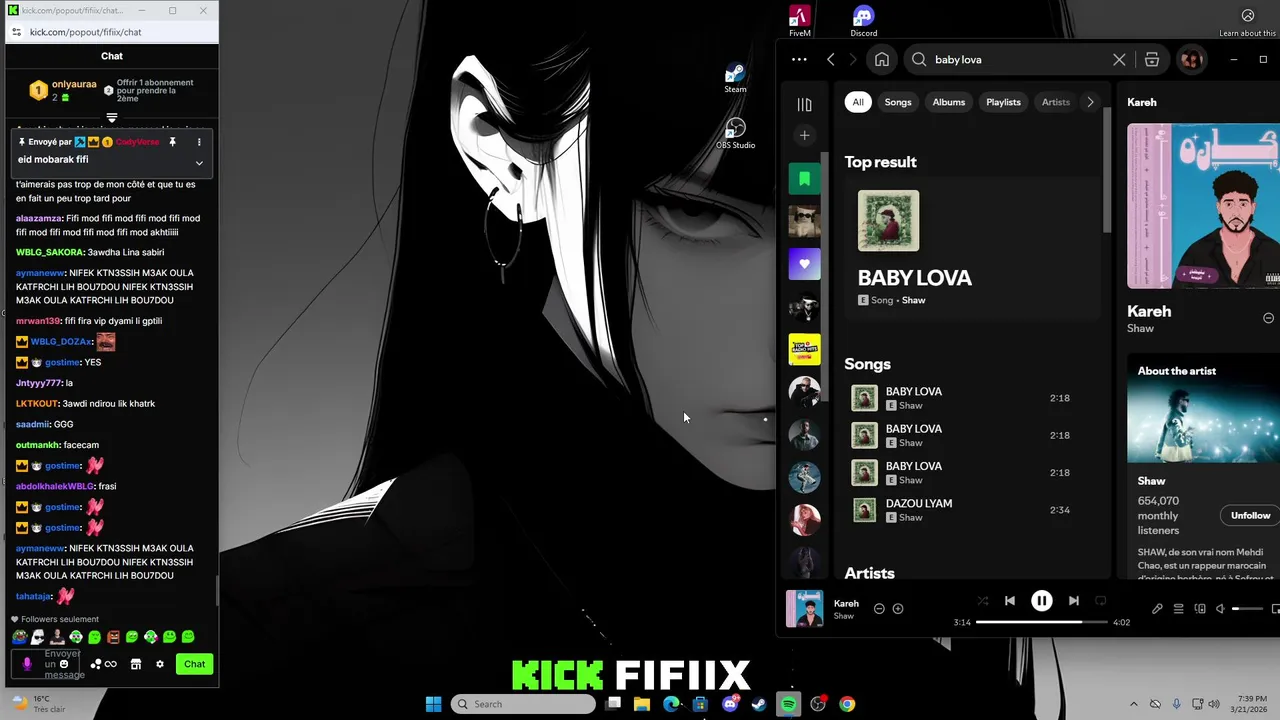The width and height of the screenshot is (1280, 720).
Task: Open Kick chat settings gear
Action: tap(159, 664)
